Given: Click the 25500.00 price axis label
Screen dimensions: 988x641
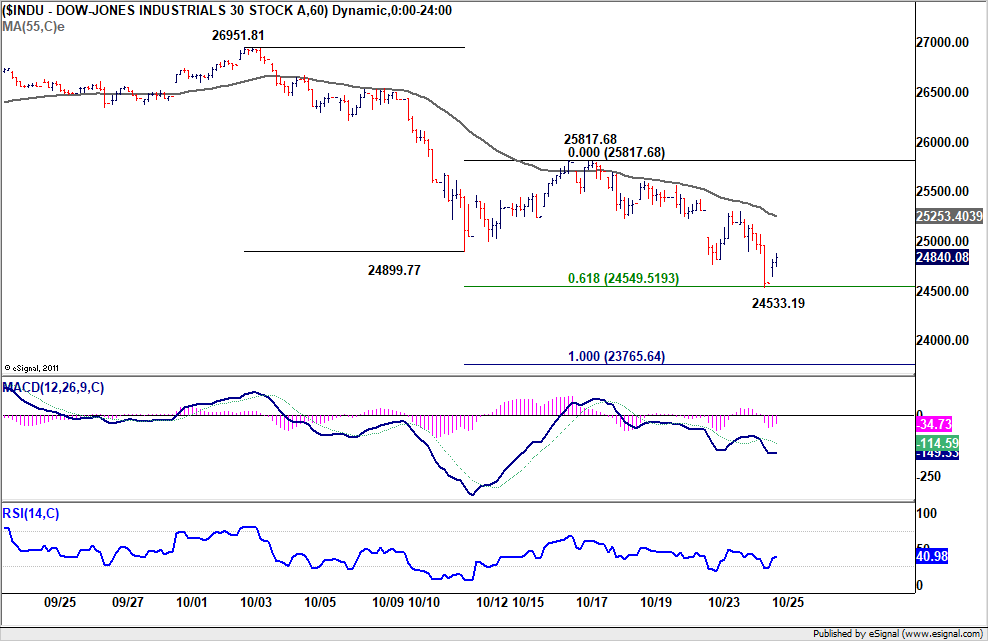Looking at the screenshot, I should (x=942, y=192).
